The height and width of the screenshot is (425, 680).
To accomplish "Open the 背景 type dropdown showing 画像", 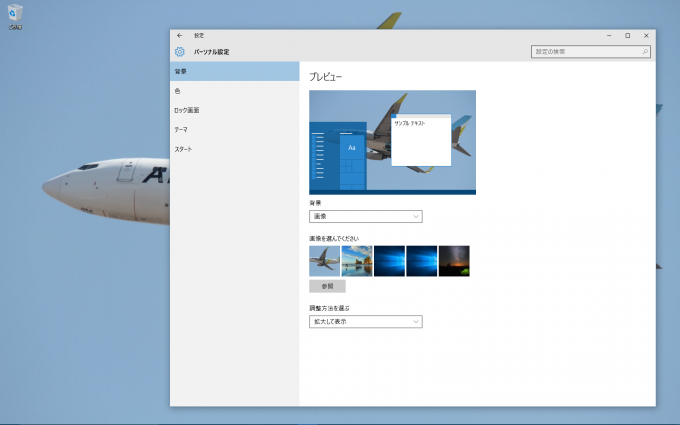I will pos(366,216).
